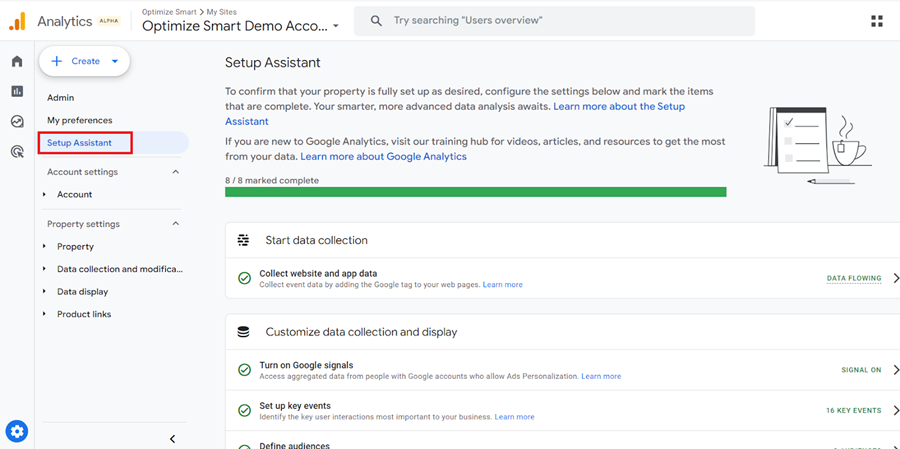Click Learn more under Turn on Google signals

tap(601, 377)
